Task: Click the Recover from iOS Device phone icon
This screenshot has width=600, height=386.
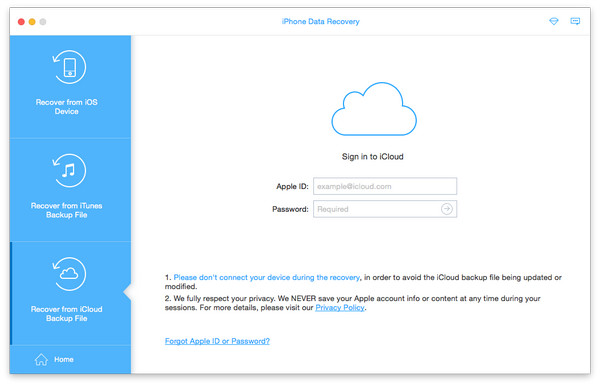Action: point(69,67)
